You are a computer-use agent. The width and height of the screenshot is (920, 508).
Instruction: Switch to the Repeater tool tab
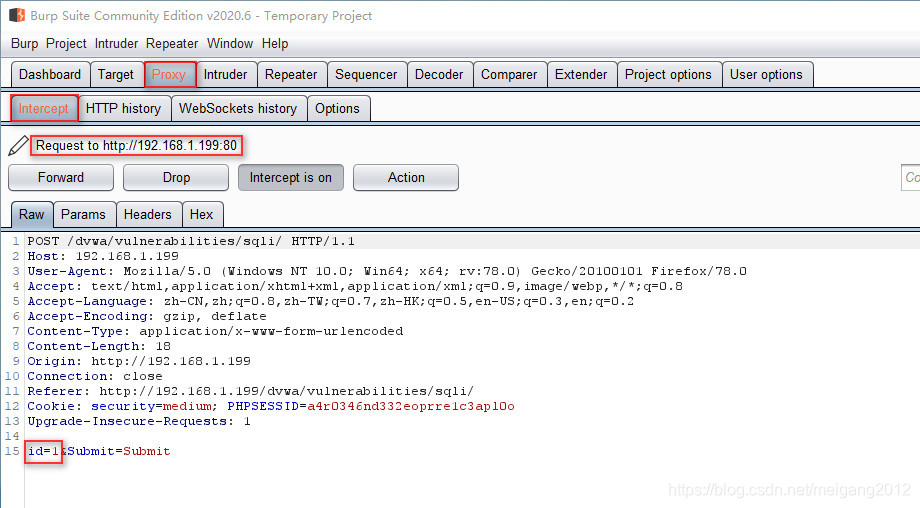pyautogui.click(x=292, y=74)
